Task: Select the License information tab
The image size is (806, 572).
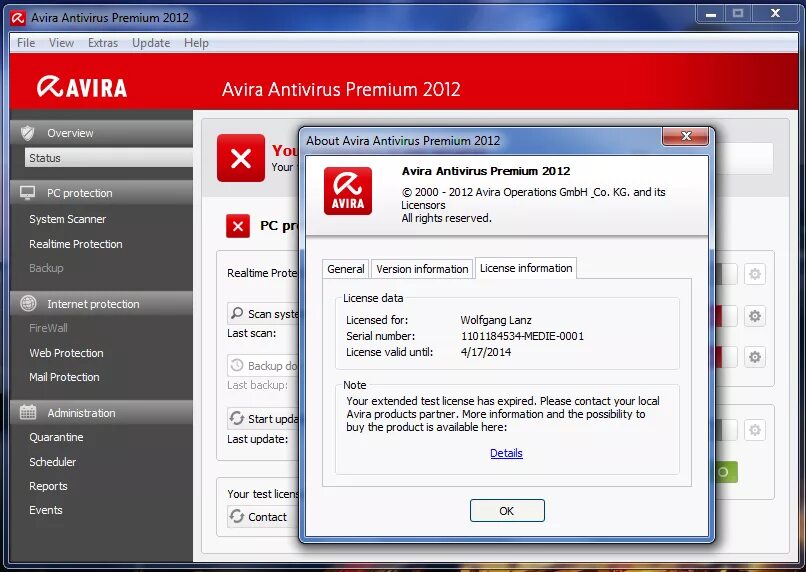Action: (x=526, y=268)
